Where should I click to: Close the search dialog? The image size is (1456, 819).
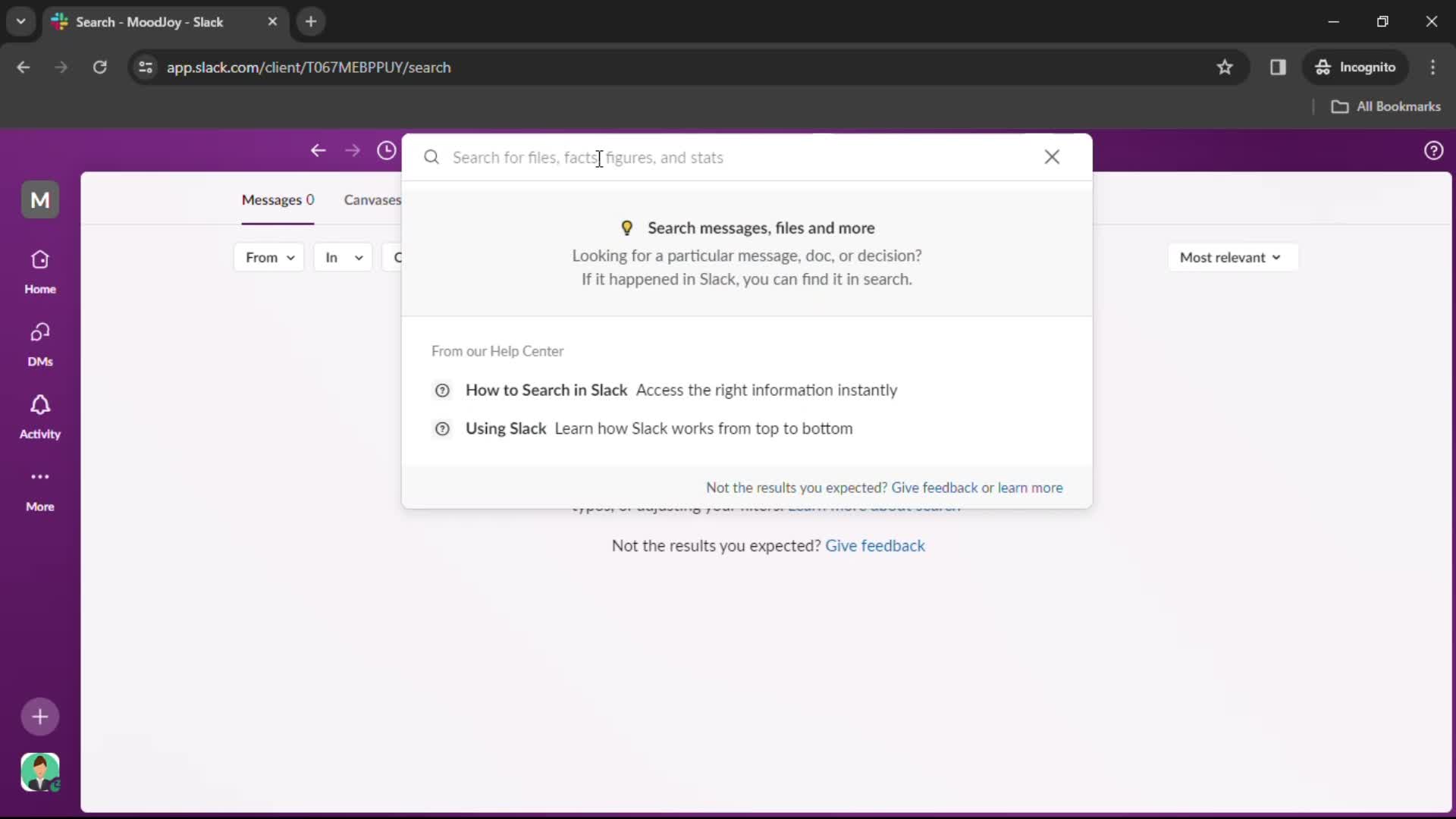[1052, 157]
